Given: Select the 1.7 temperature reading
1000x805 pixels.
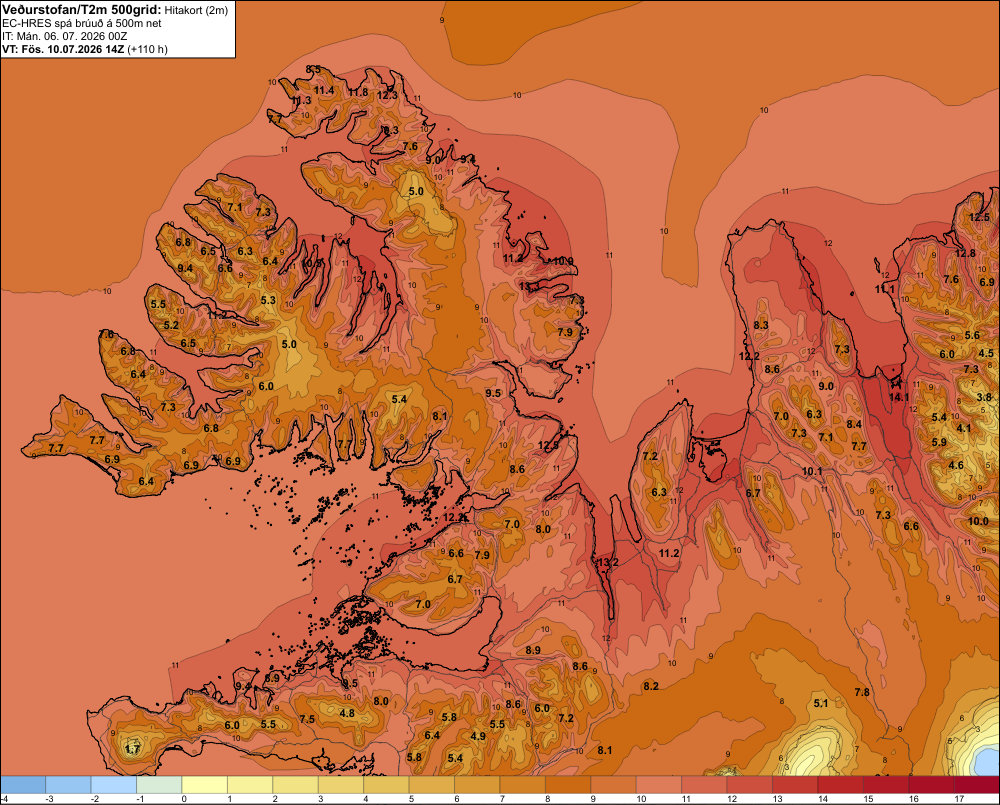Looking at the screenshot, I should [132, 750].
